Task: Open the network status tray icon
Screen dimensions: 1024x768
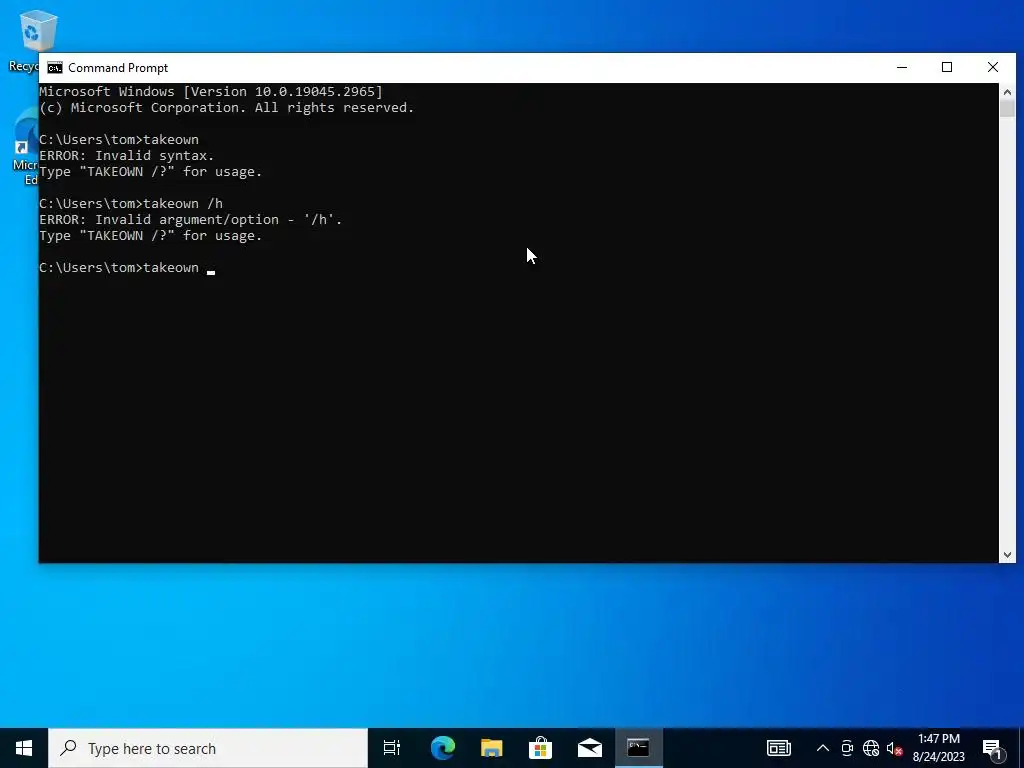Action: (x=871, y=748)
